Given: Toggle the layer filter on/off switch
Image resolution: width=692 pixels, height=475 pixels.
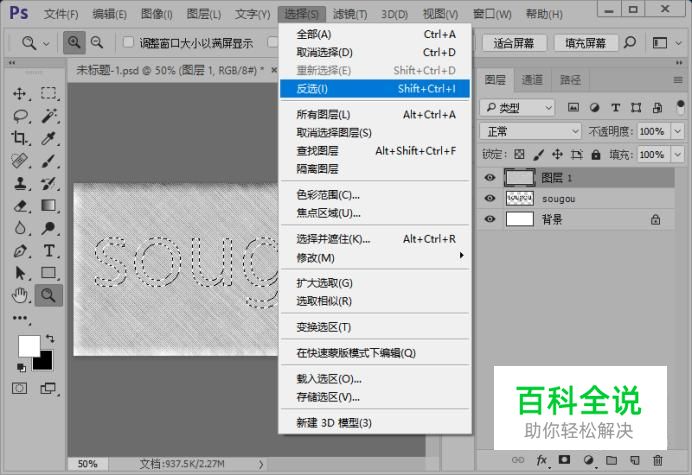Looking at the screenshot, I should [x=680, y=107].
